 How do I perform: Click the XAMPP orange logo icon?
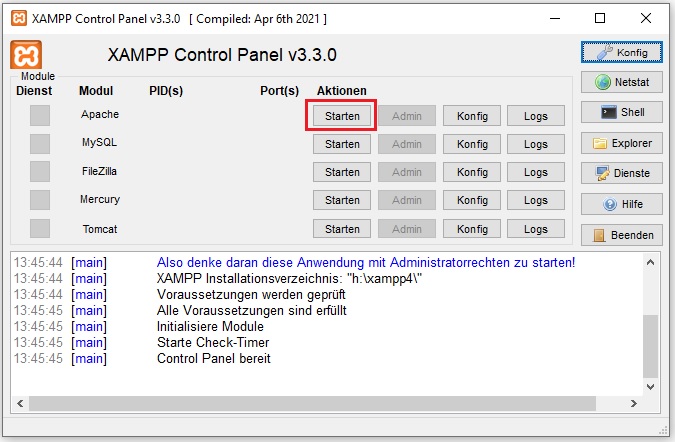25,54
